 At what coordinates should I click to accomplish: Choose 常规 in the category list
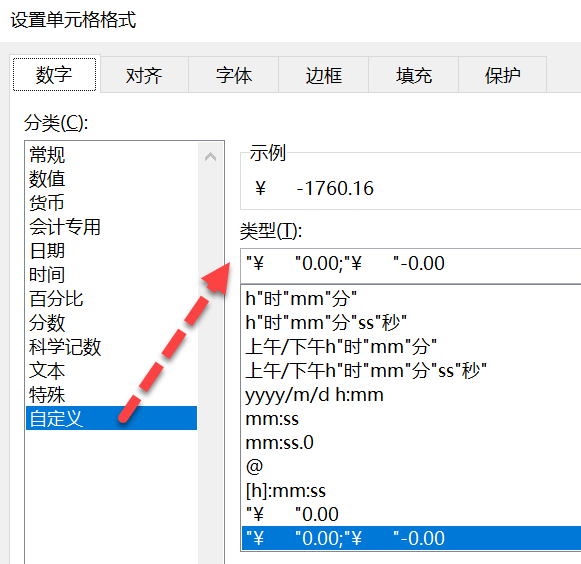coord(111,155)
